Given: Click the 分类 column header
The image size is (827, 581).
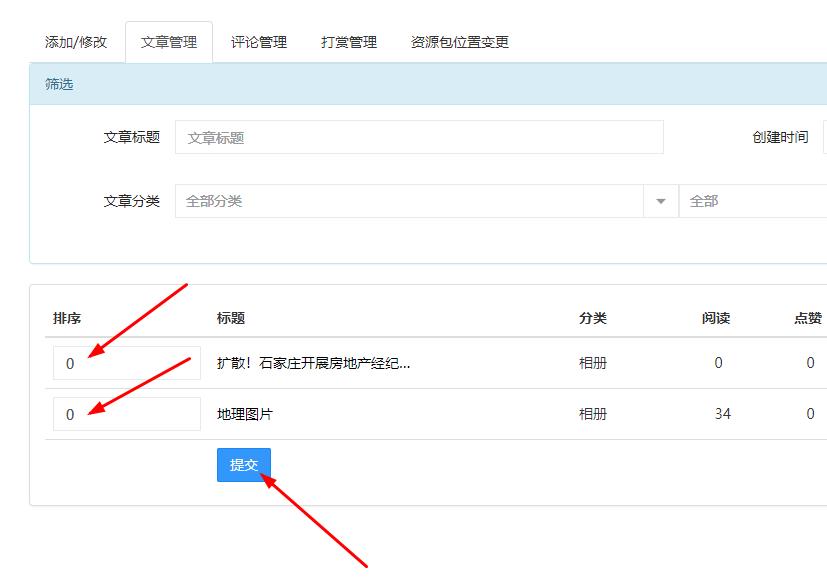Looking at the screenshot, I should 593,318.
